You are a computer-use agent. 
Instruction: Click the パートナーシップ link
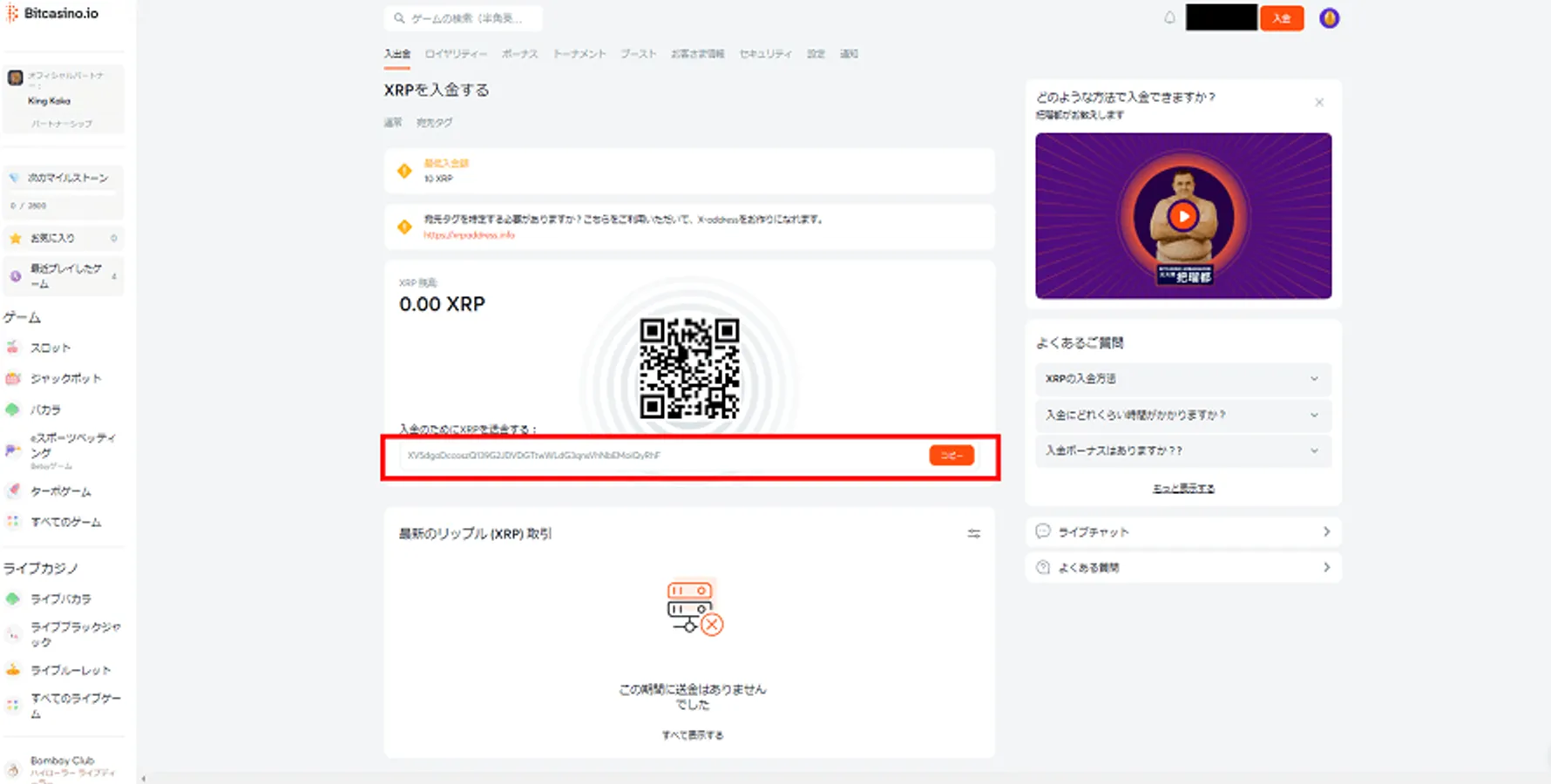[x=62, y=124]
